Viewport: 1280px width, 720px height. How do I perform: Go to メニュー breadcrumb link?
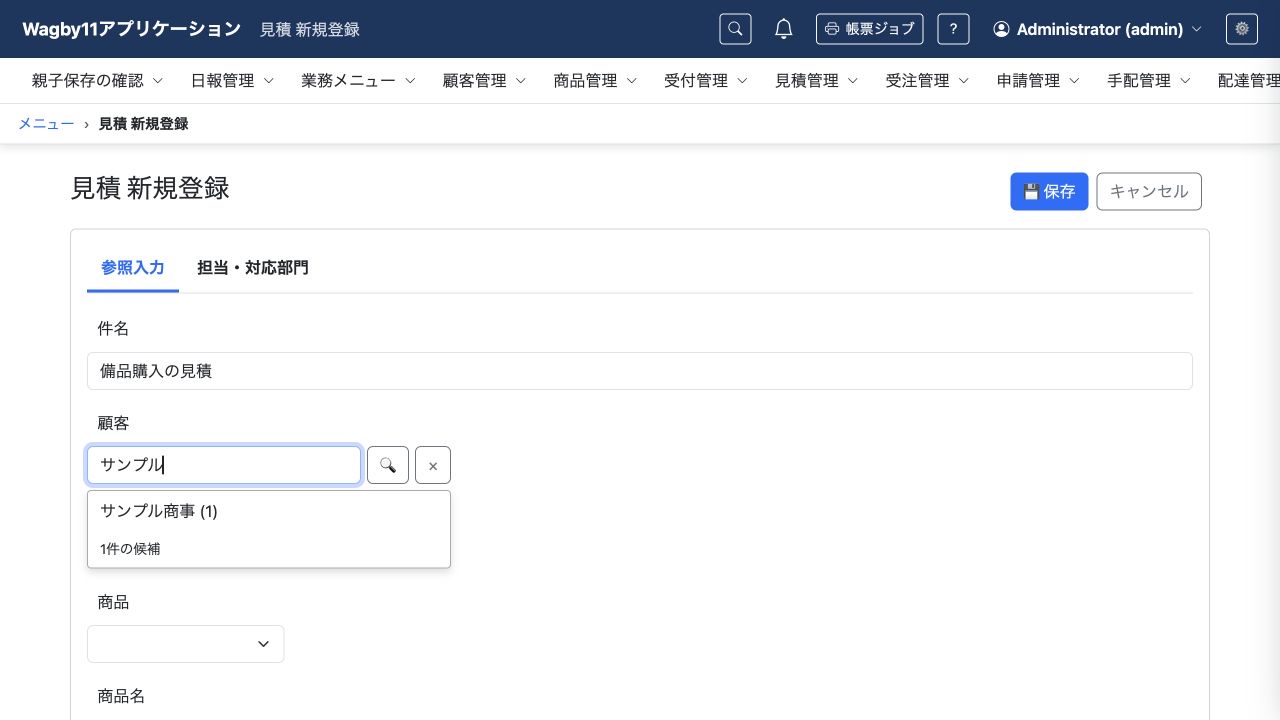[46, 124]
